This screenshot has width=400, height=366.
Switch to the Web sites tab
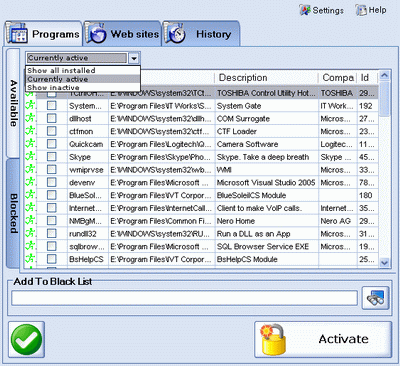[122, 34]
